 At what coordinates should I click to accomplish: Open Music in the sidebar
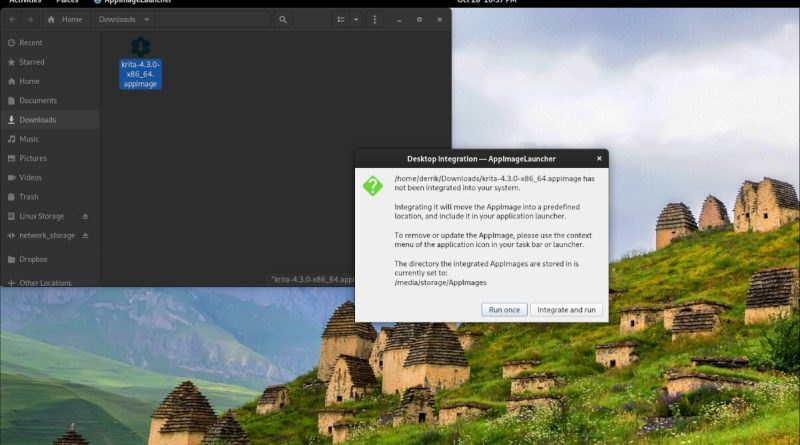coord(49,139)
